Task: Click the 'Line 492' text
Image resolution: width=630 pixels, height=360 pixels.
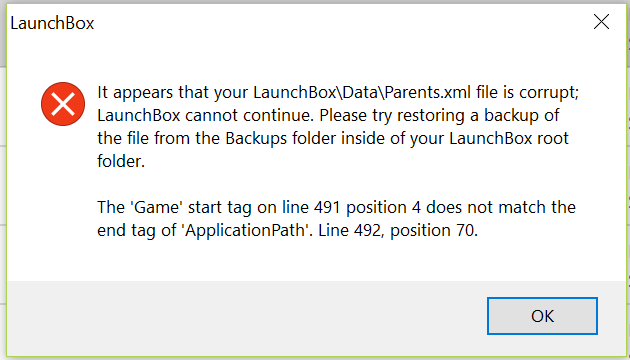Action: 349,231
